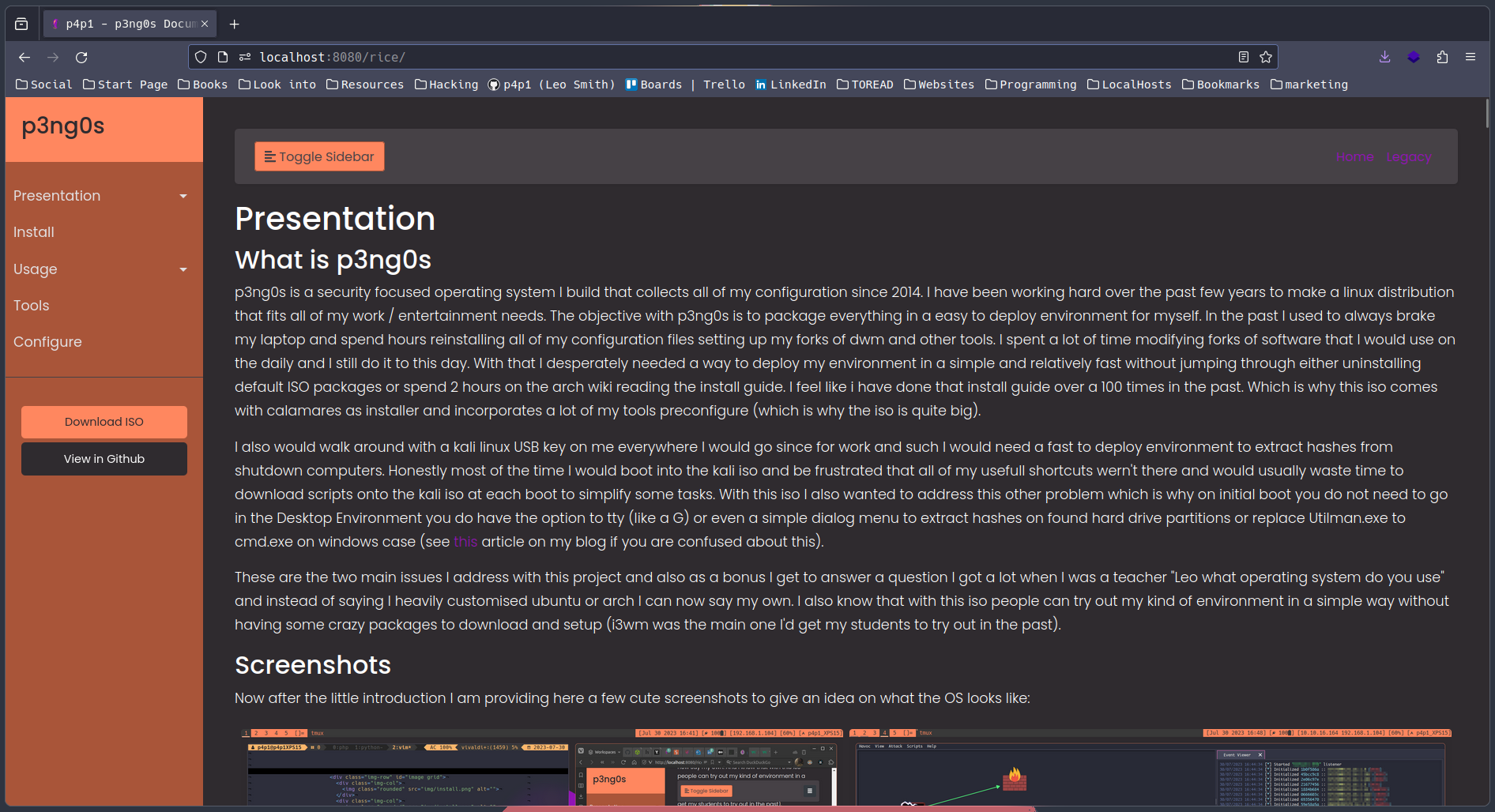Open a new browser tab
Image resolution: width=1495 pixels, height=812 pixels.
pyautogui.click(x=234, y=24)
